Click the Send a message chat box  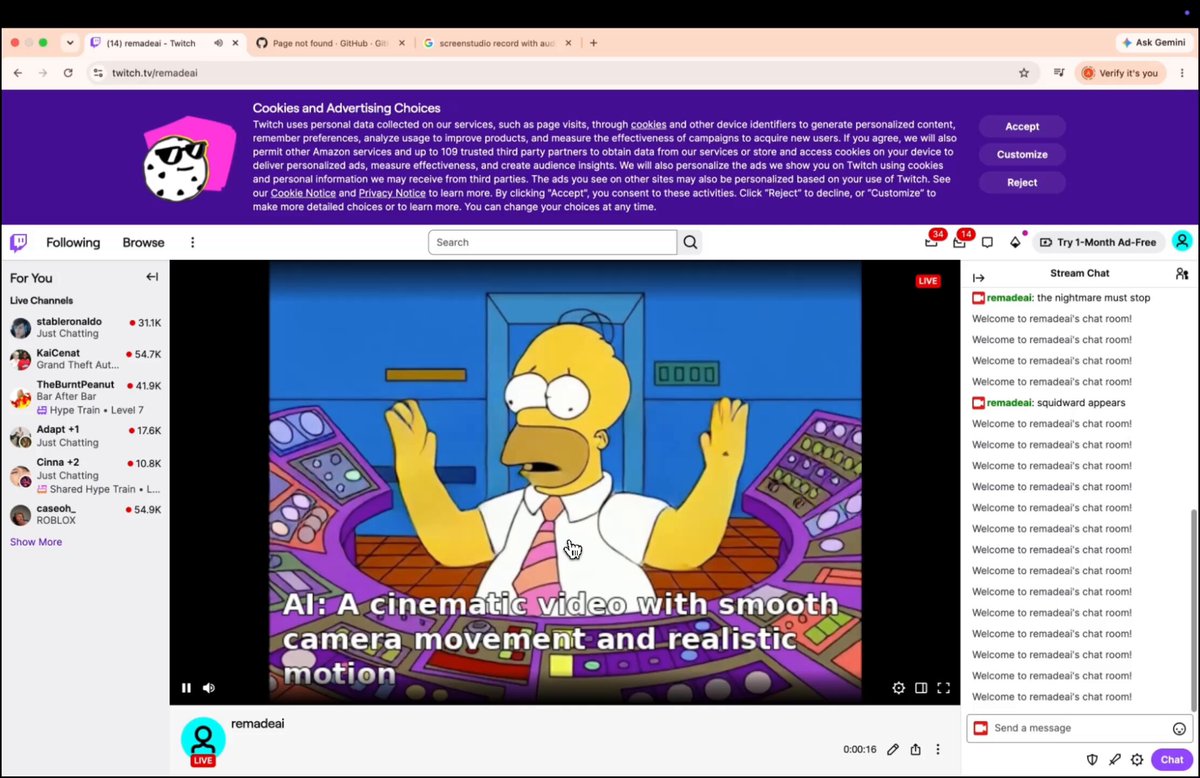click(x=1080, y=729)
